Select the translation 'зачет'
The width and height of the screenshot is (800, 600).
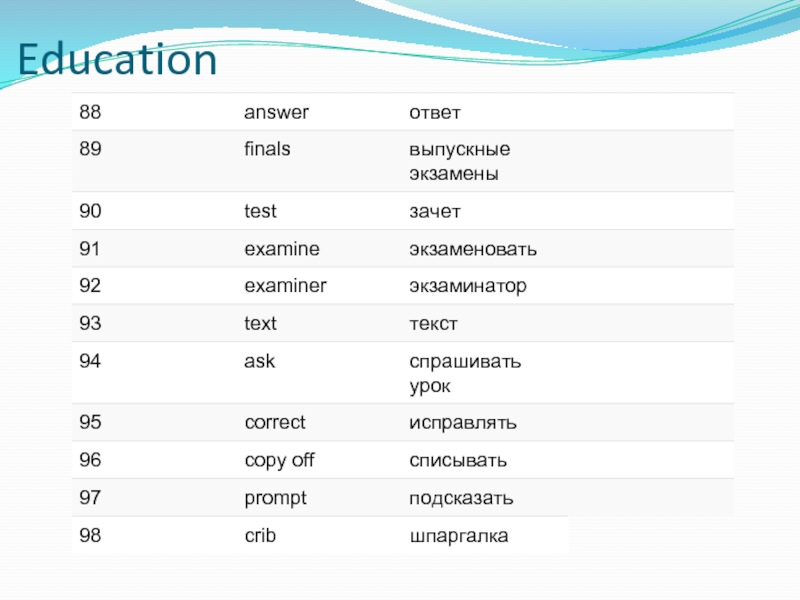[435, 211]
